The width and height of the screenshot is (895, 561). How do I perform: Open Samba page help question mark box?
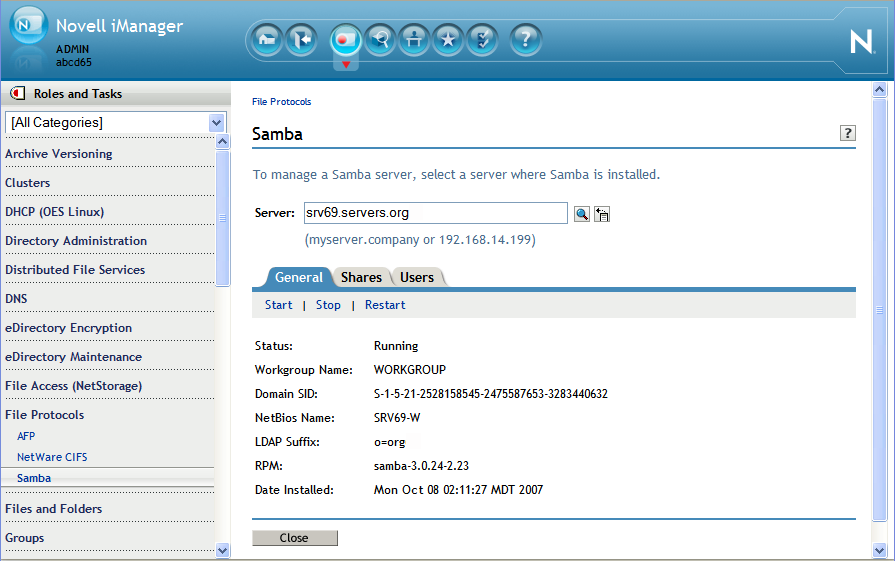848,133
